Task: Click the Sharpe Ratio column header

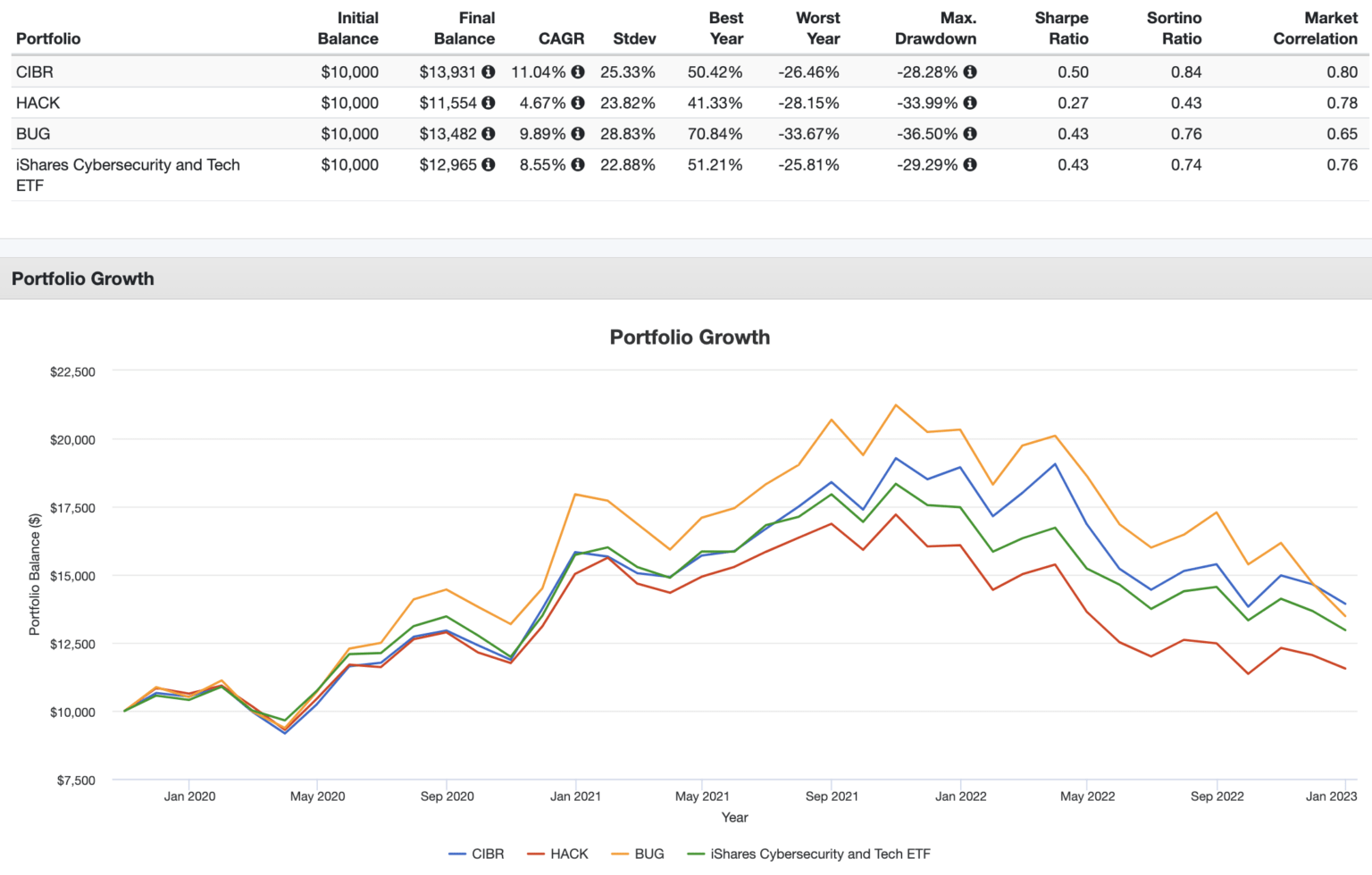Action: 1061,29
